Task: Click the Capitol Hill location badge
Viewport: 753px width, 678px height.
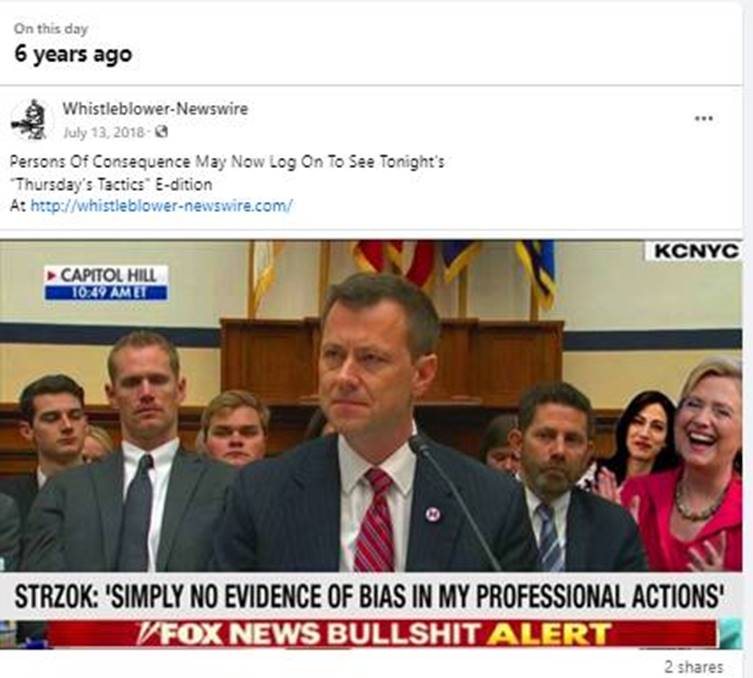Action: pos(106,275)
